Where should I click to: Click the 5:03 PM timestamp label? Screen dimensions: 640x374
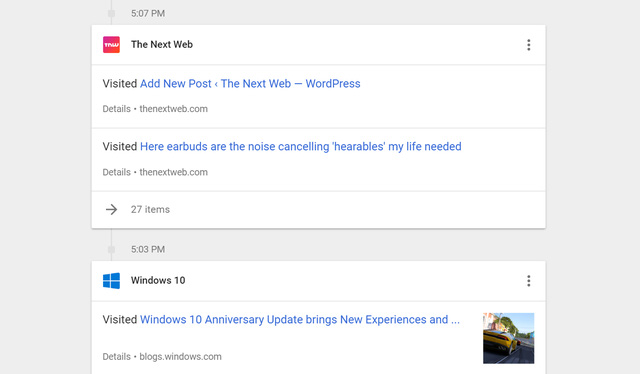coord(148,249)
